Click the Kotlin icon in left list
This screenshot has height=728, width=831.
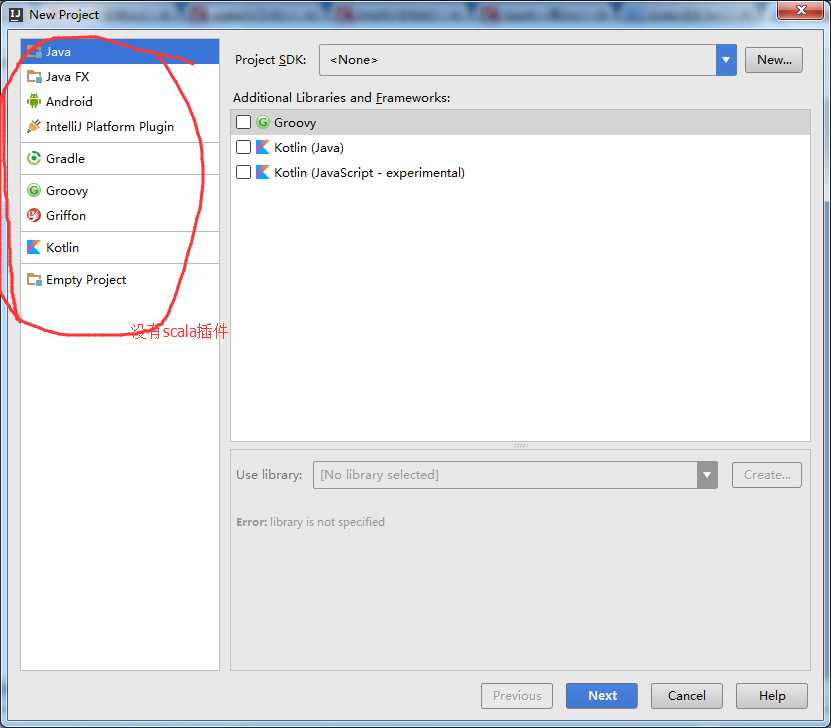click(34, 247)
